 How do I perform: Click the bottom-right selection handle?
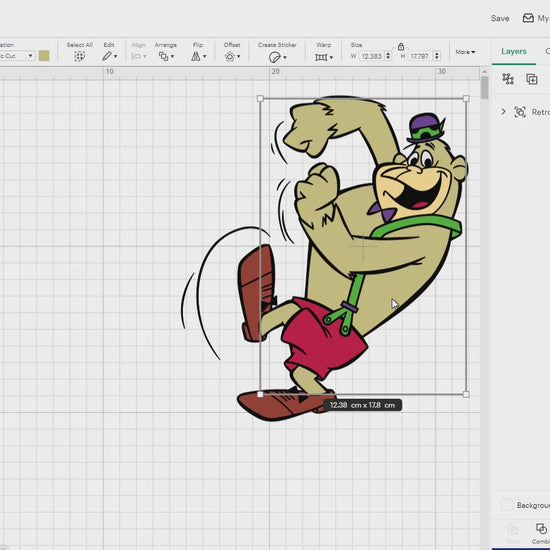466,394
